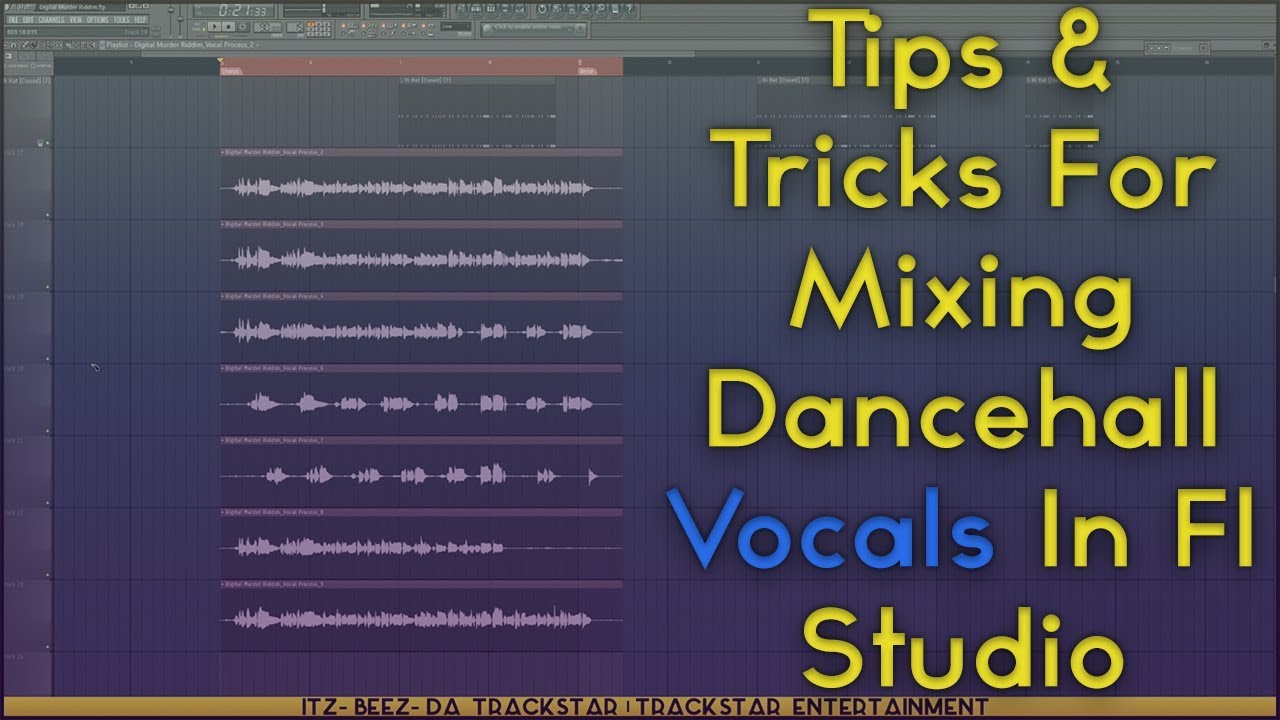Select the Vocal Process_7 audio clip title
1280x720 pixels.
[421, 441]
